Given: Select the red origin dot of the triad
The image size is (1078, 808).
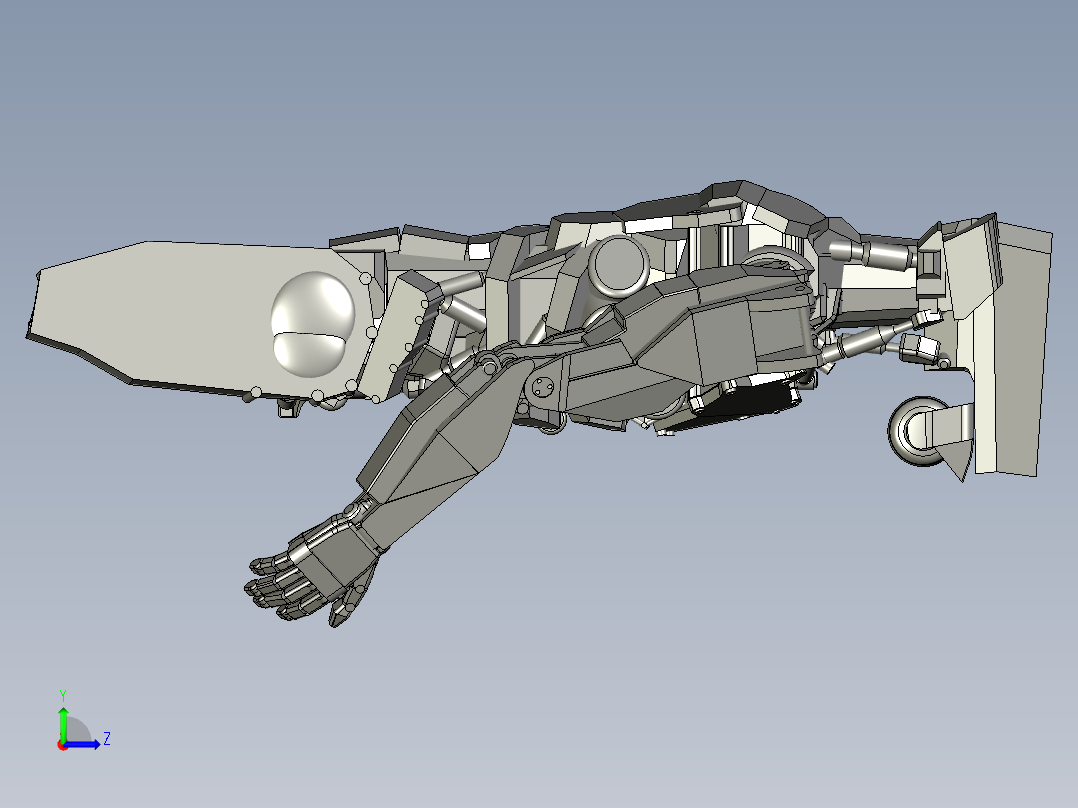Looking at the screenshot, I should (62, 745).
